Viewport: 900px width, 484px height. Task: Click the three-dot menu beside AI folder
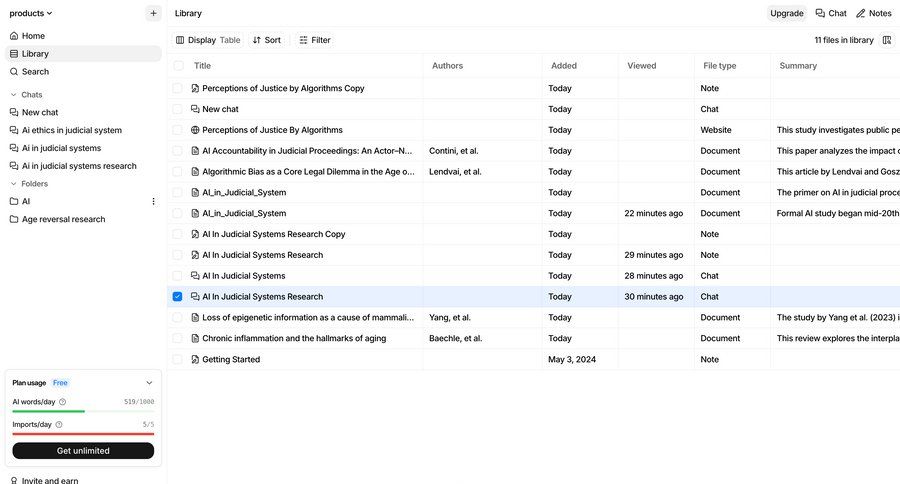153,201
